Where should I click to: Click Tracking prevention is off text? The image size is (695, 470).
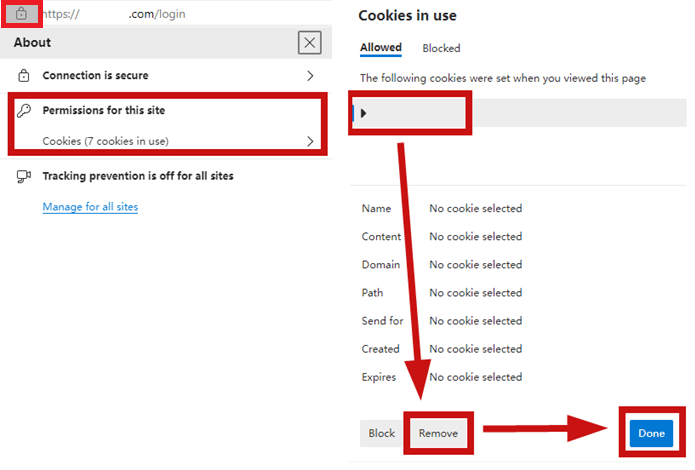point(138,176)
